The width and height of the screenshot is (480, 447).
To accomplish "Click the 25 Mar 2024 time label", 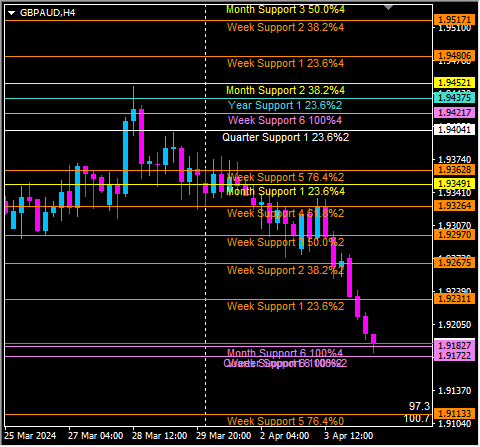I will [x=30, y=436].
